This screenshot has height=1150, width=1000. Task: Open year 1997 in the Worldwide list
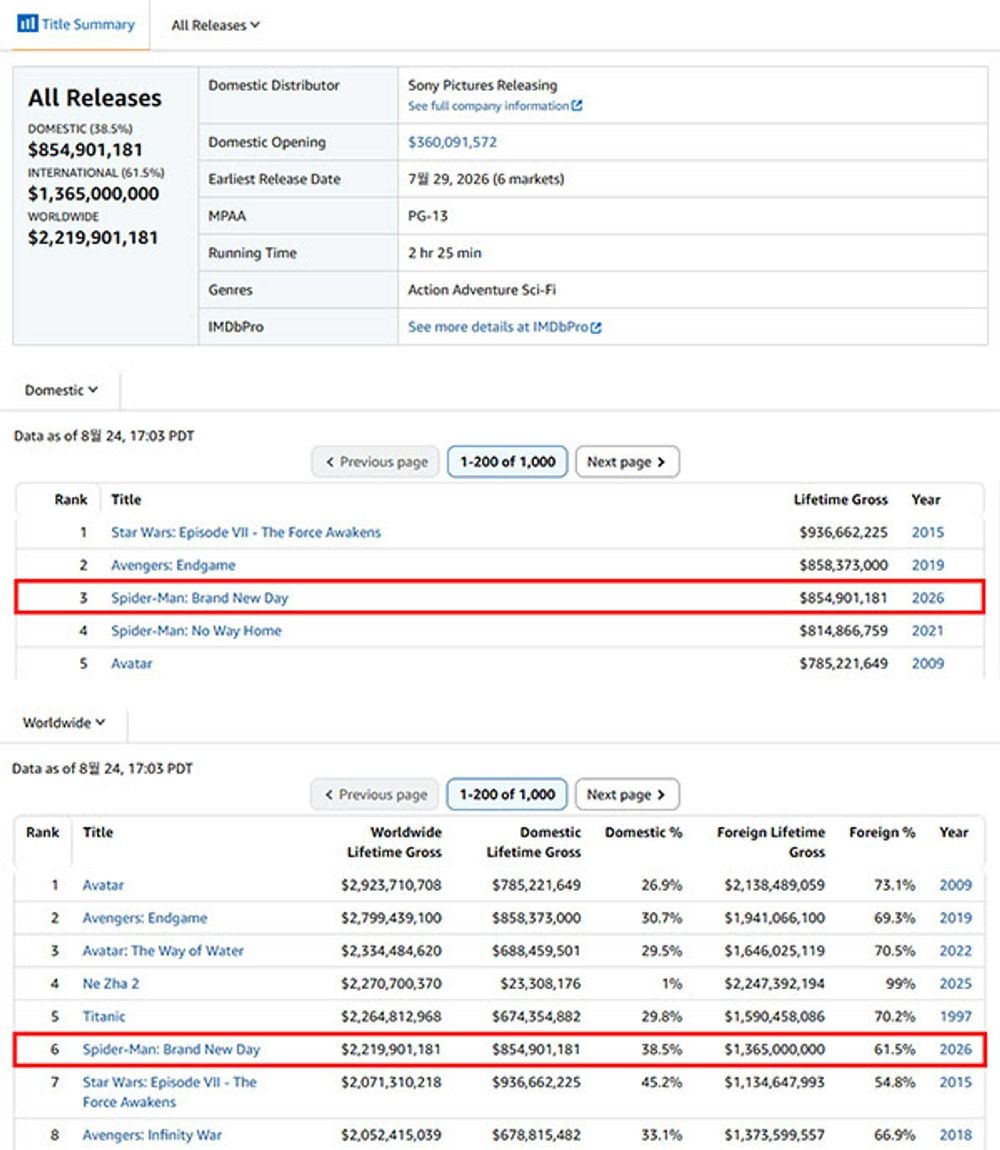pos(955,1017)
